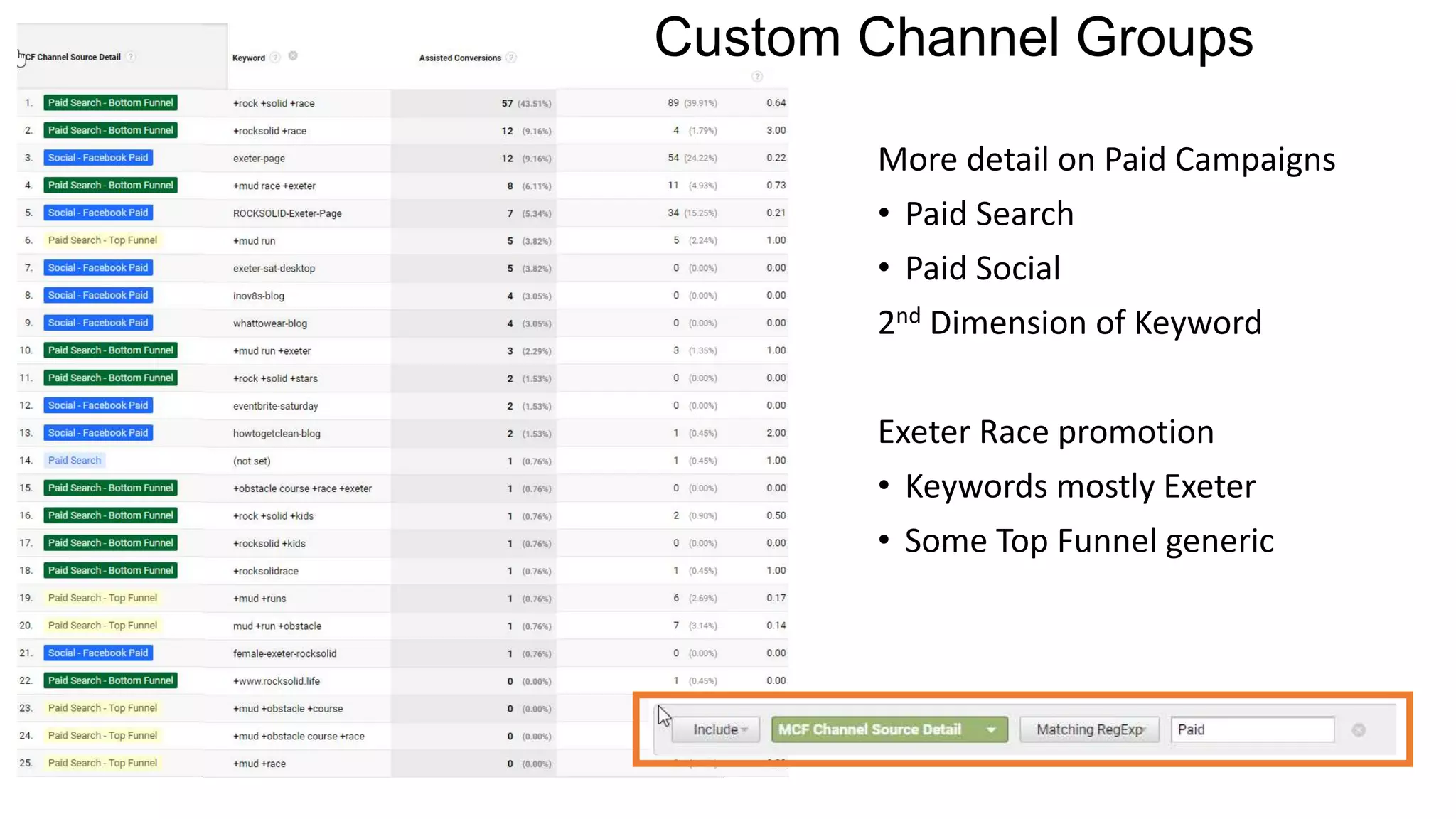The height and width of the screenshot is (819, 1456).
Task: Click assisted conversions value 57 (43.51%)
Action: [x=526, y=104]
